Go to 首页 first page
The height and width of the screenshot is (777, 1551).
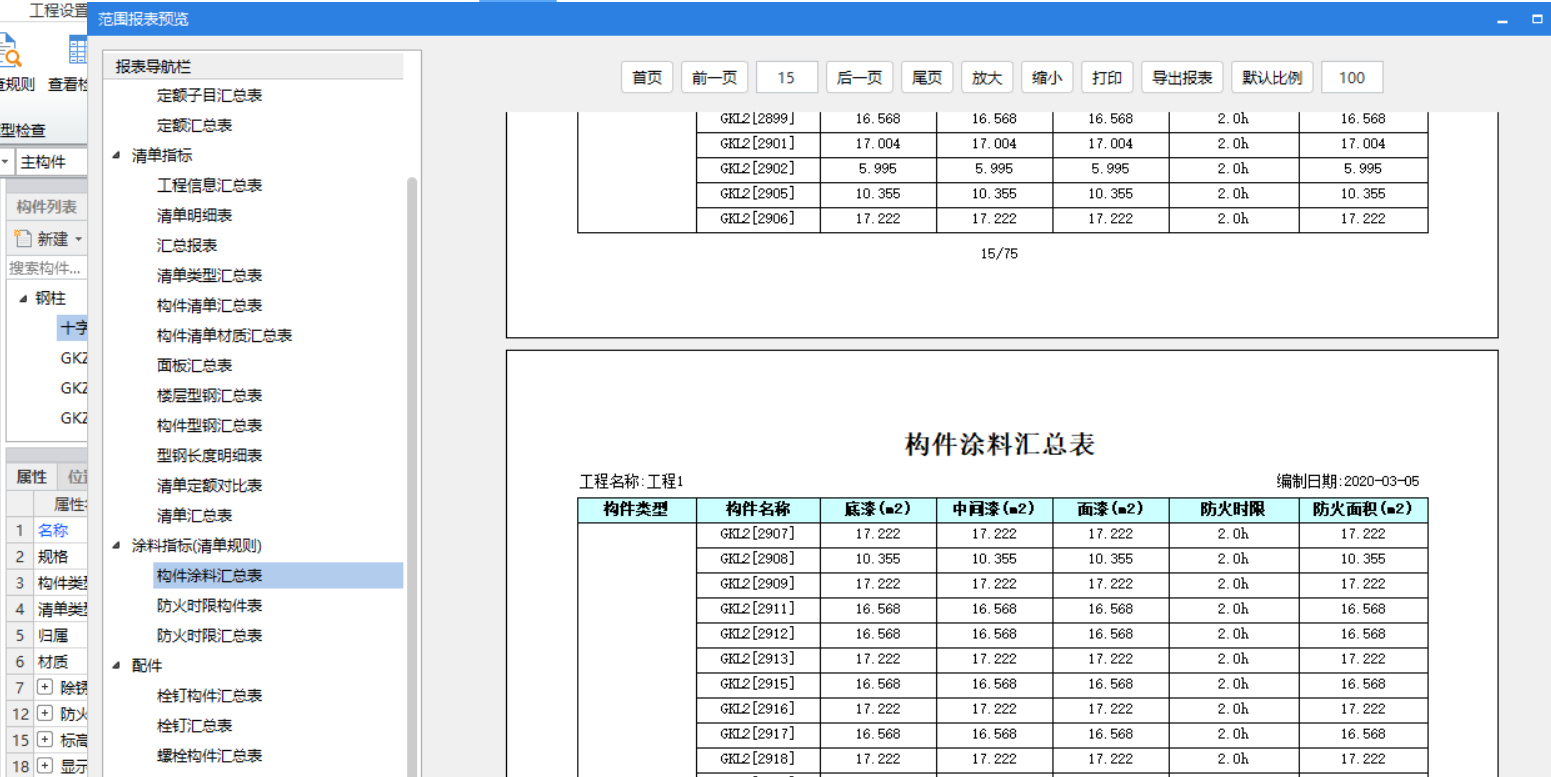[x=647, y=78]
